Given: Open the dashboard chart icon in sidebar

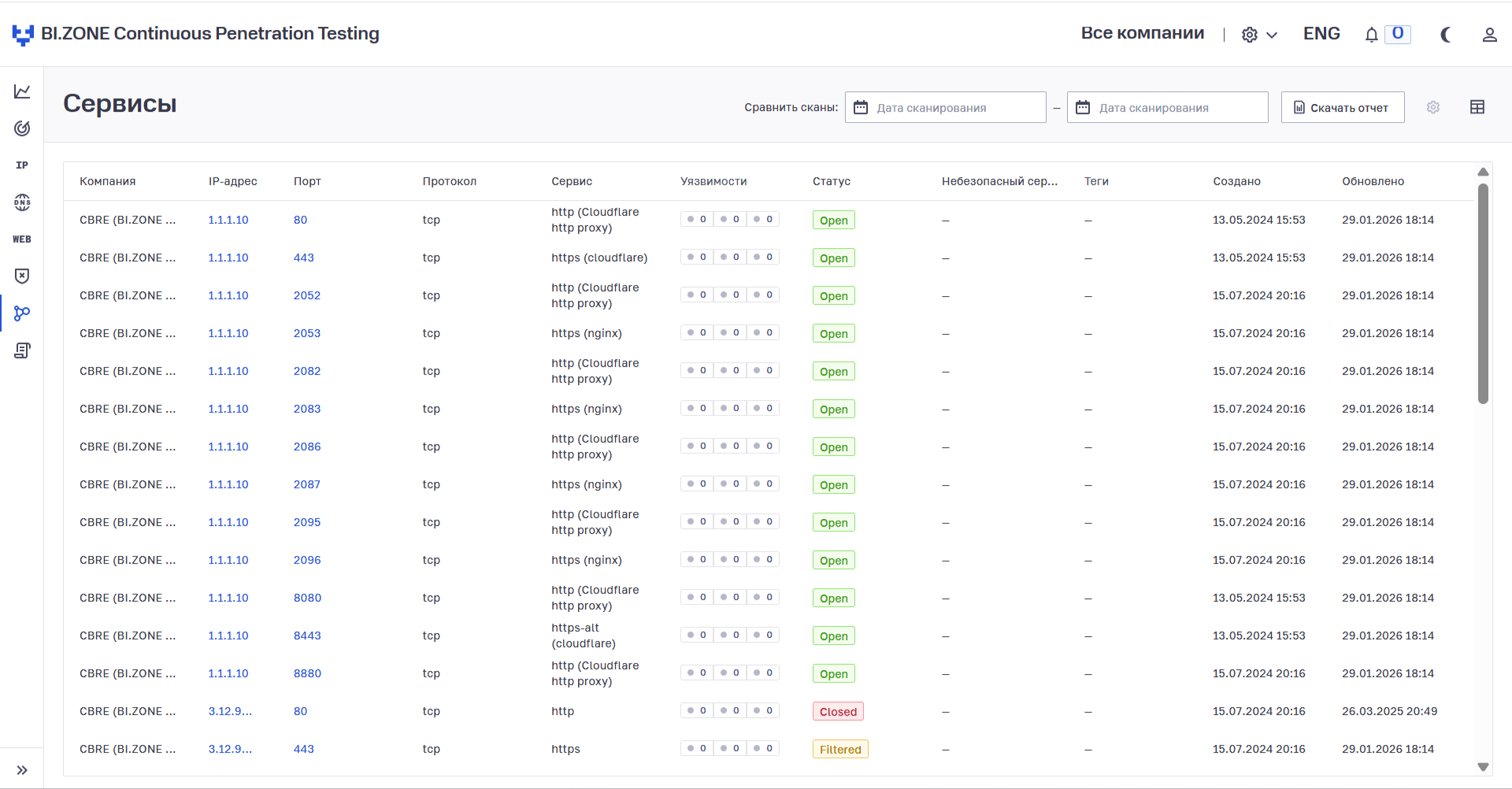Looking at the screenshot, I should click(x=22, y=91).
